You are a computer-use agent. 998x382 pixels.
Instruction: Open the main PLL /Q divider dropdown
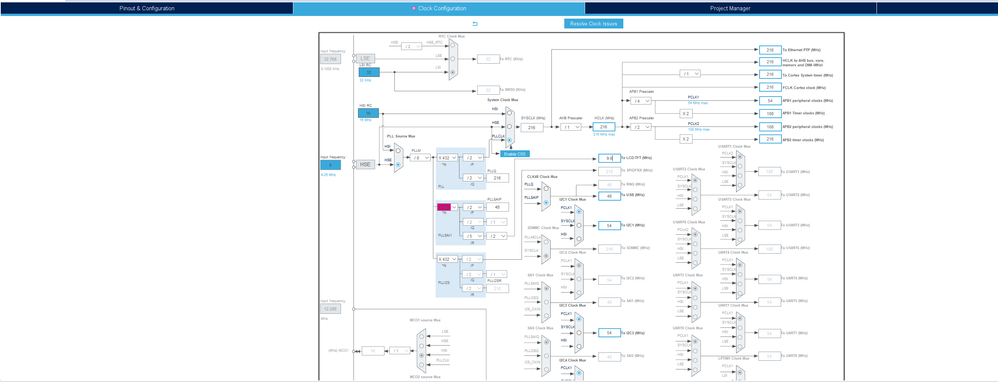pyautogui.click(x=474, y=178)
